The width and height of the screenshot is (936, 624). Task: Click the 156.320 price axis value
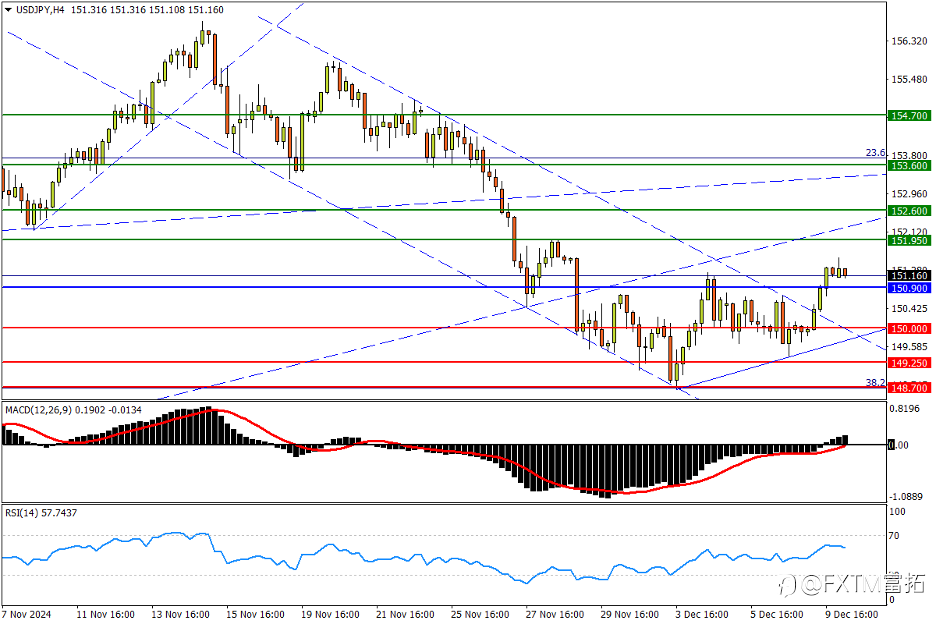click(x=909, y=41)
